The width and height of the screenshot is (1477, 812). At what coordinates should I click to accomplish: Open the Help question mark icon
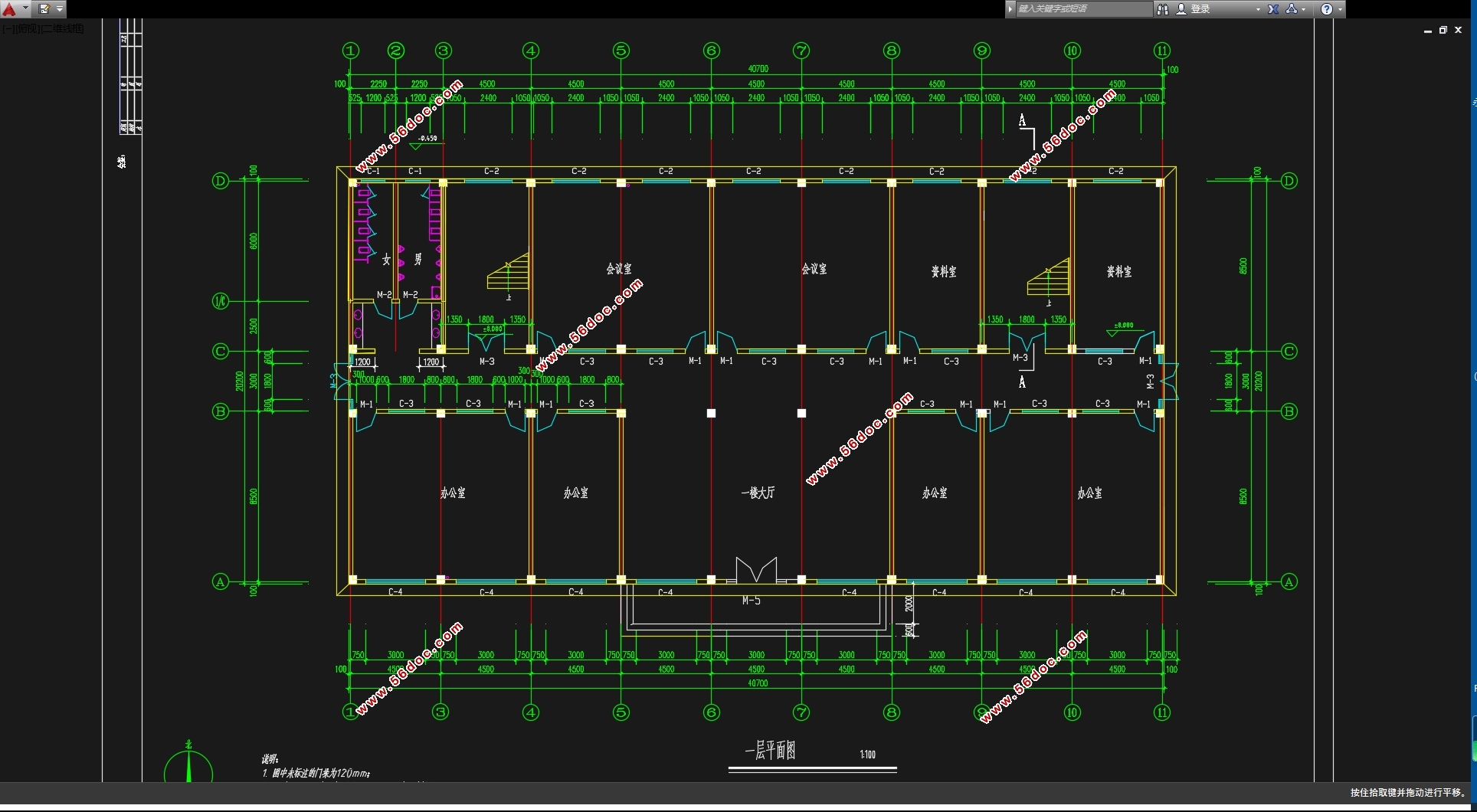1327,9
